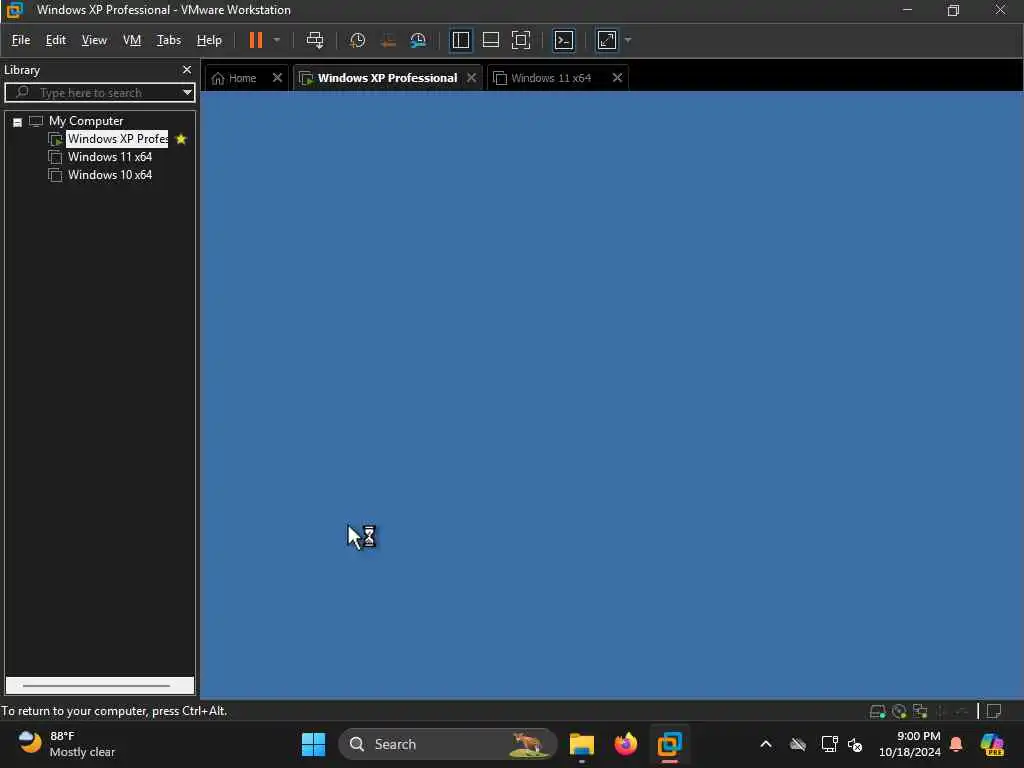Click the VMware Workstation taskbar icon
The width and height of the screenshot is (1024, 768).
(x=669, y=744)
